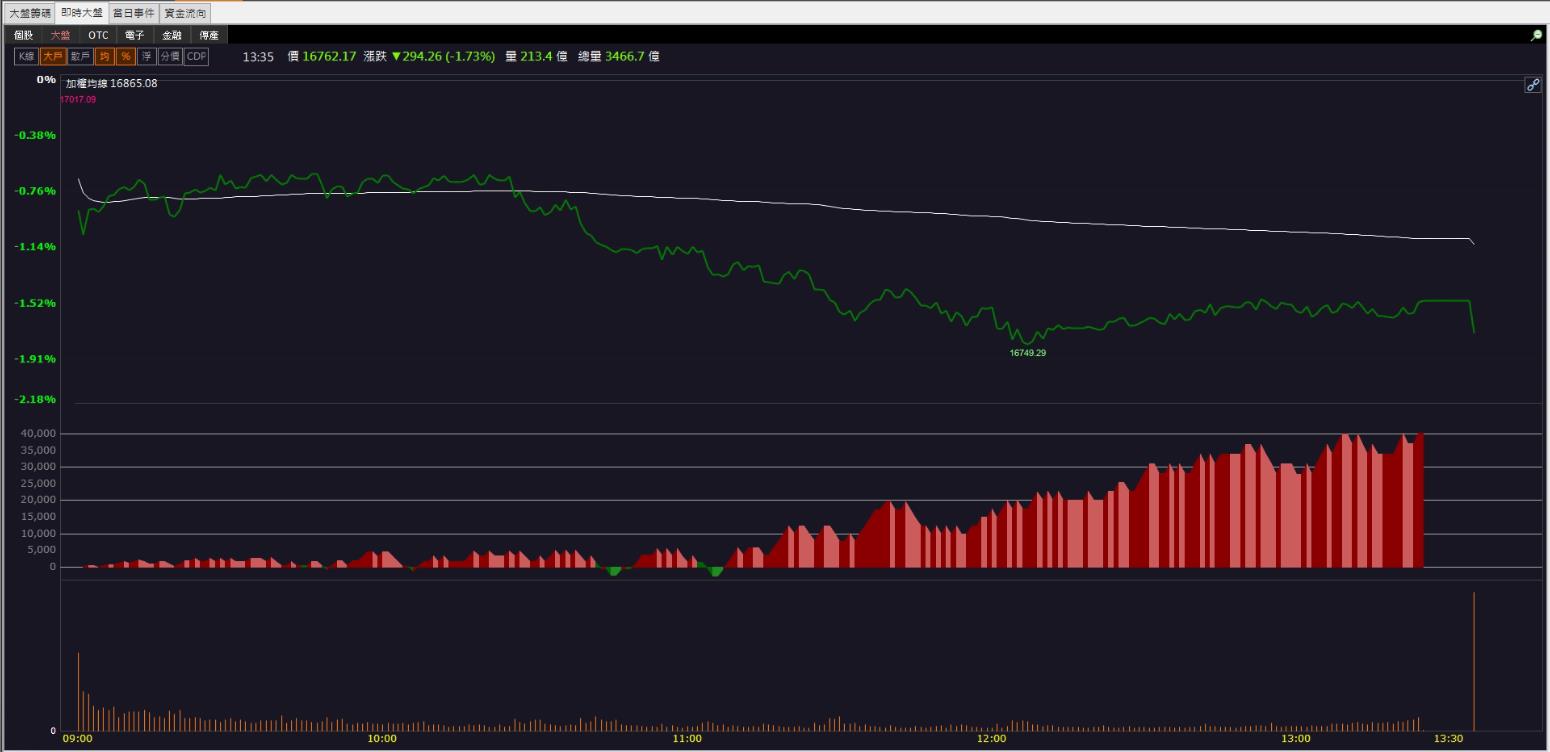Toggle the 散戶 indicator button

(x=80, y=57)
